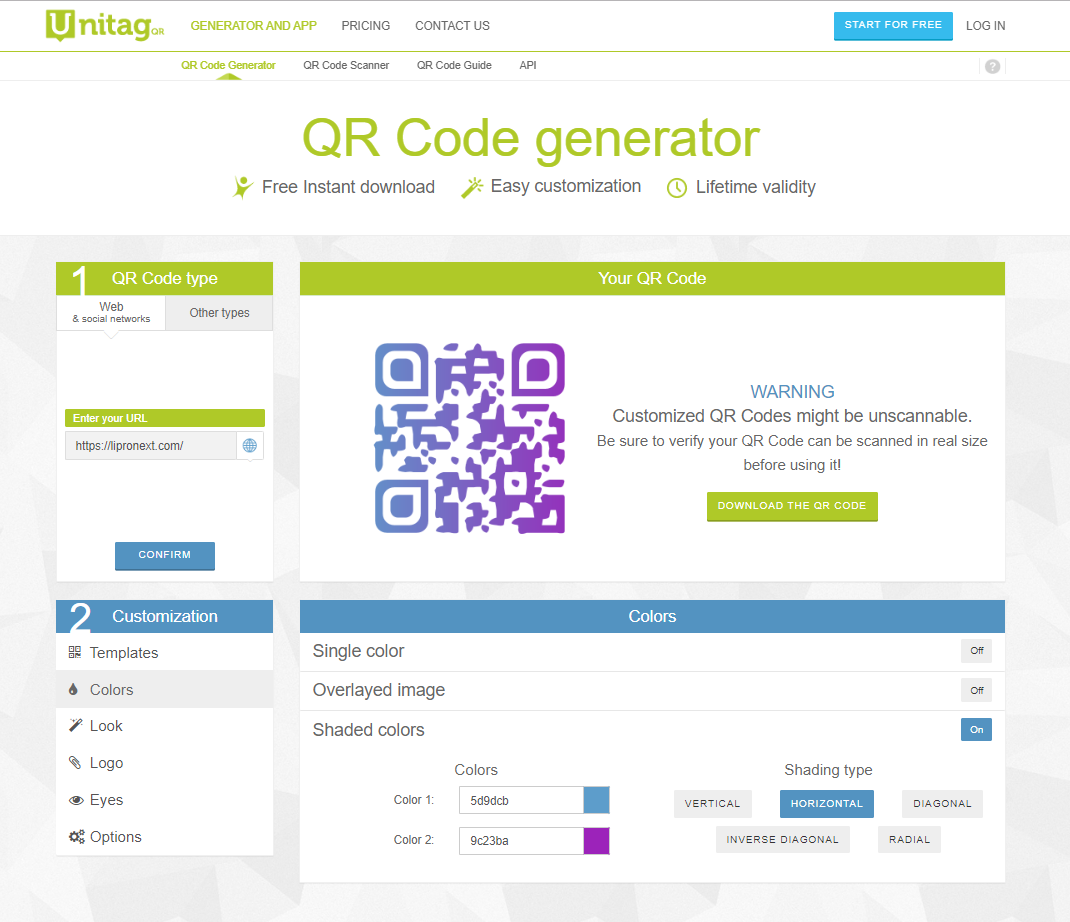The image size is (1070, 922).
Task: Open Options customization section
Action: [164, 837]
